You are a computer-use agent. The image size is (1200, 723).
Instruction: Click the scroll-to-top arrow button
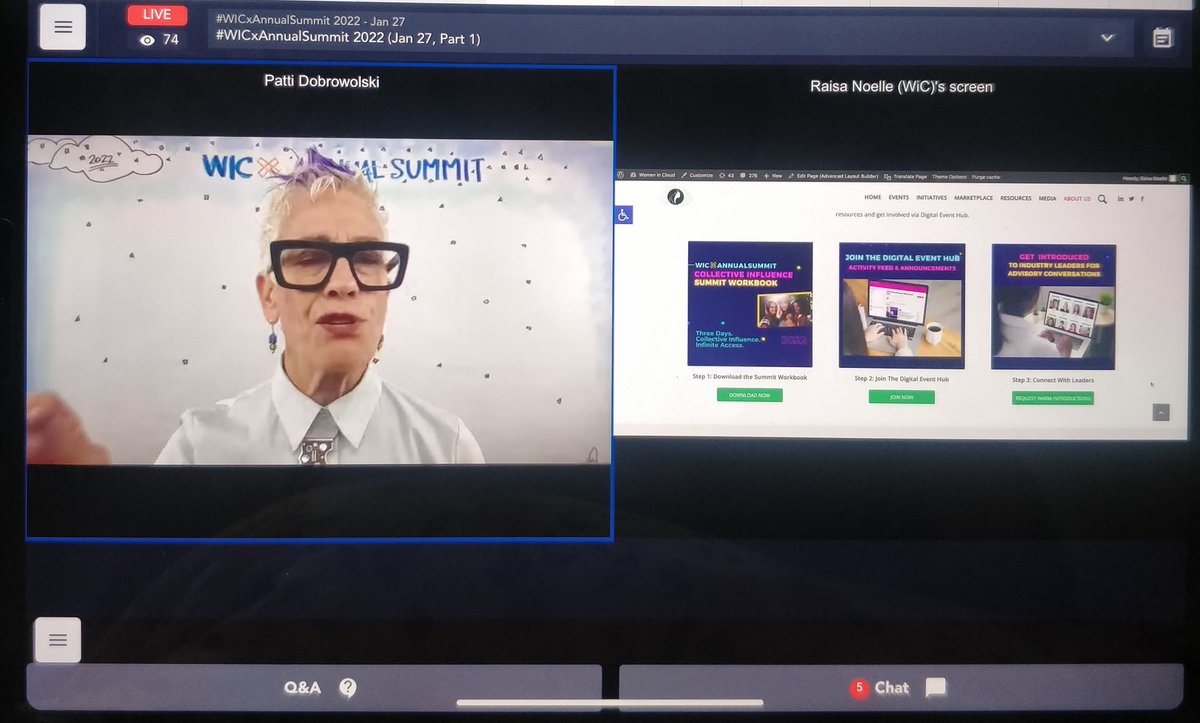pos(1161,412)
